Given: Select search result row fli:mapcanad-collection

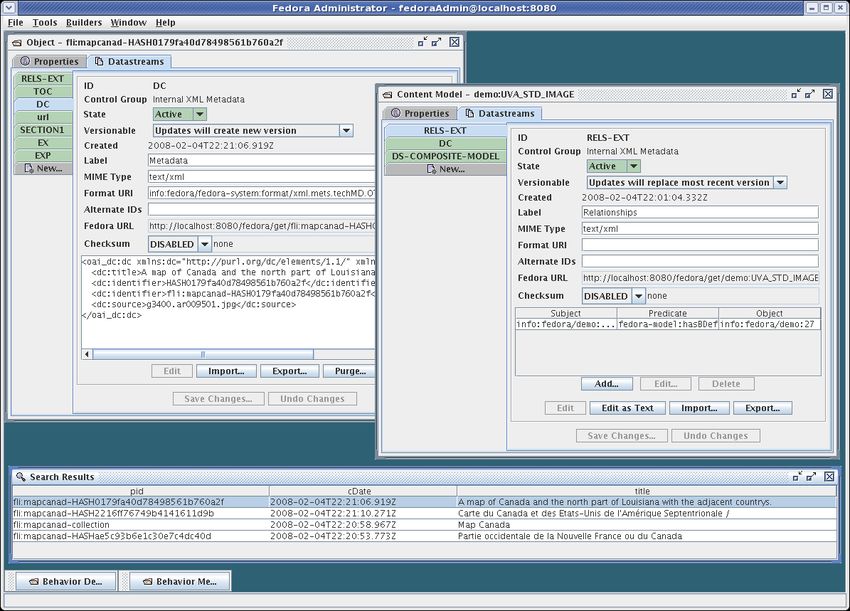Looking at the screenshot, I should coord(424,525).
